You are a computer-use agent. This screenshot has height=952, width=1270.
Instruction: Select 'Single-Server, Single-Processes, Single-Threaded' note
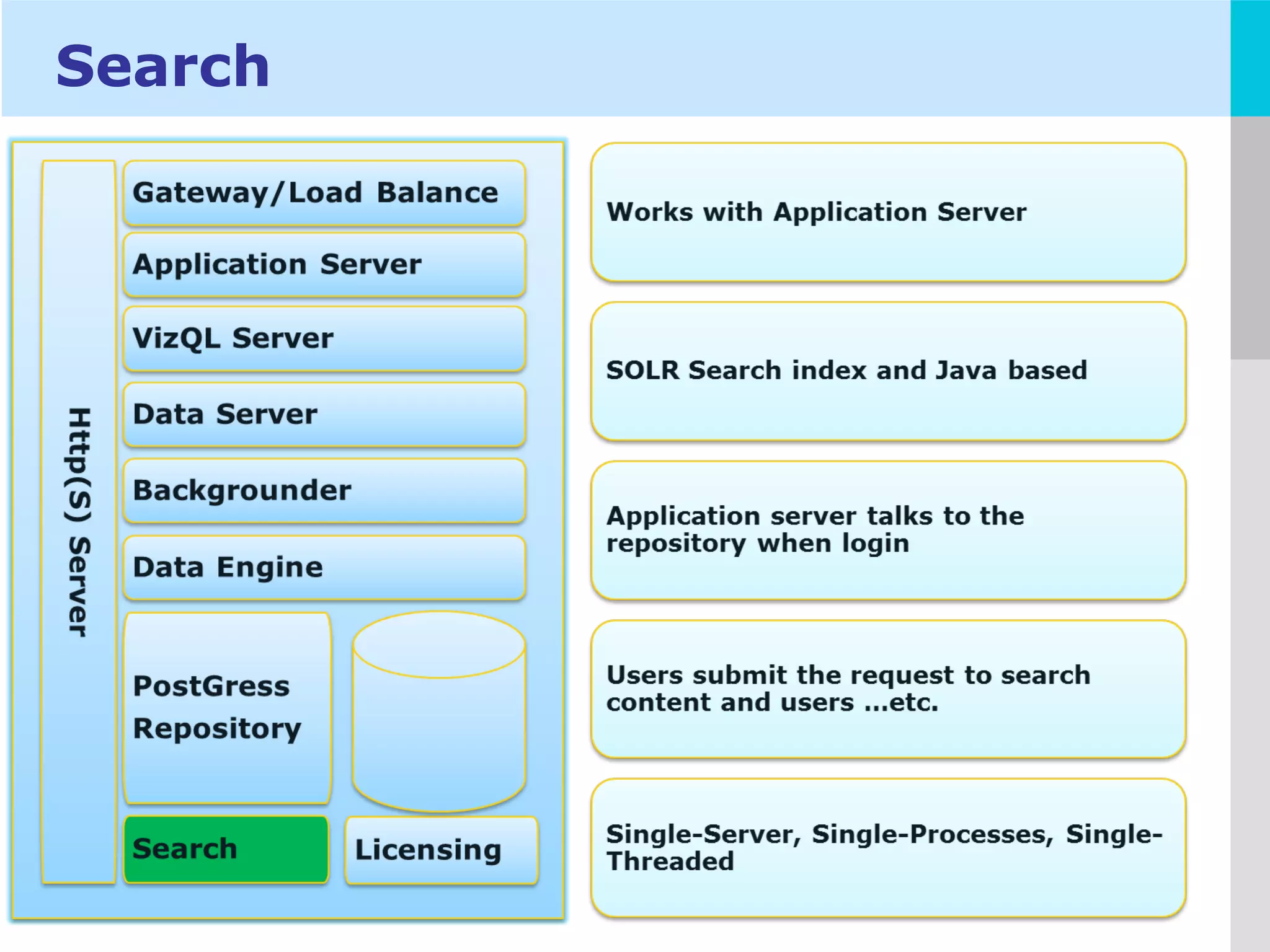tap(888, 847)
